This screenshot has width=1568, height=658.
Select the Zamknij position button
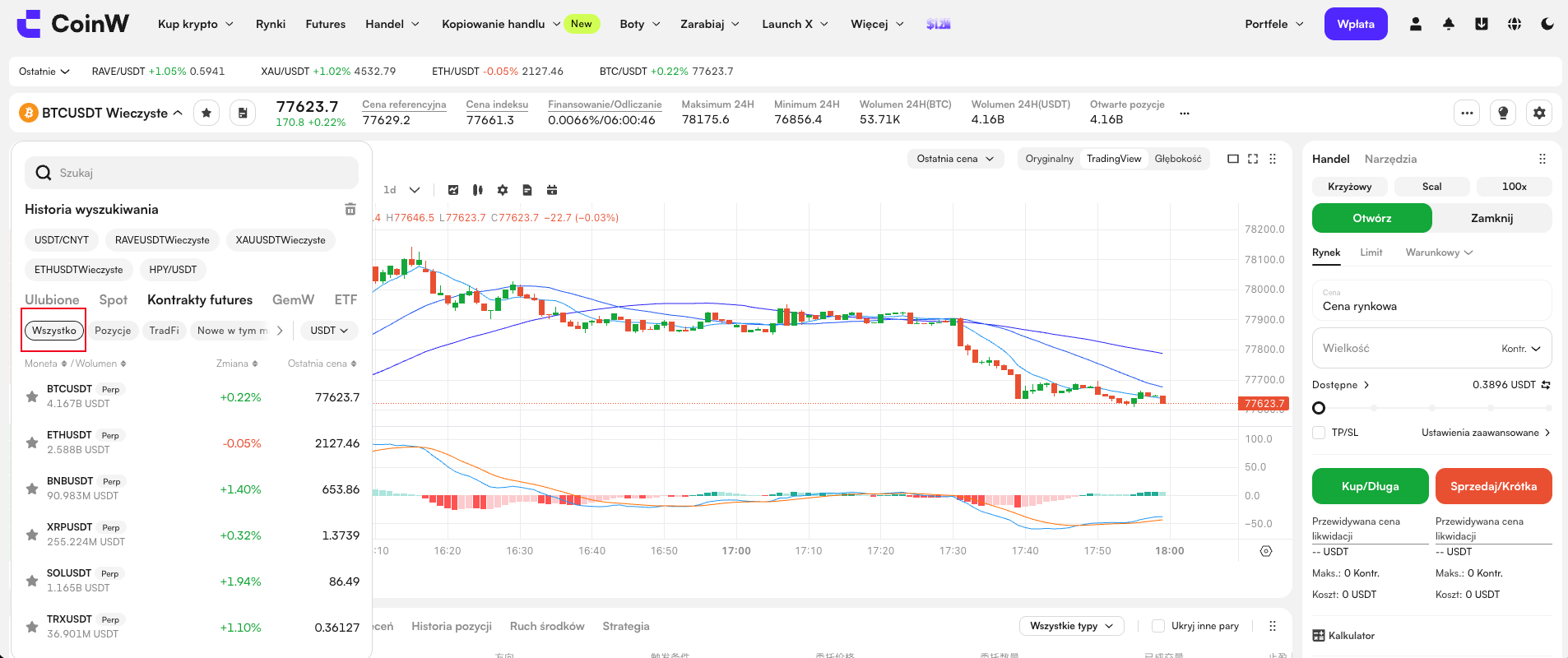coord(1492,218)
